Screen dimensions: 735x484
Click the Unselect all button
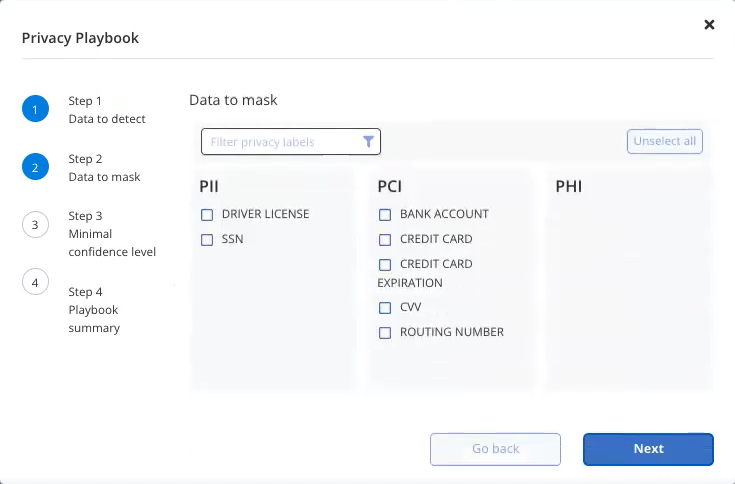(x=665, y=141)
